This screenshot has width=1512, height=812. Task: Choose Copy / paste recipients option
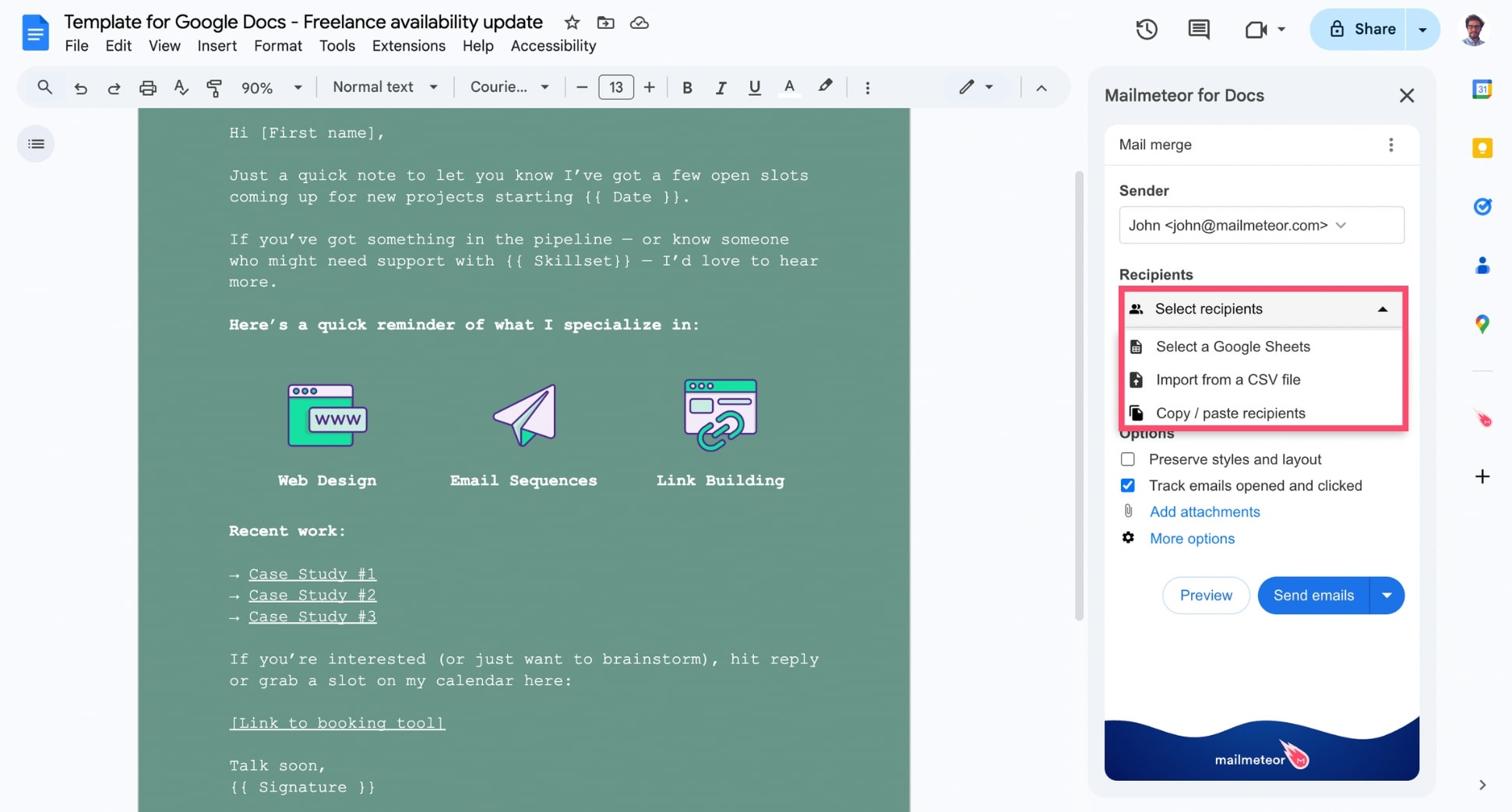pyautogui.click(x=1262, y=413)
